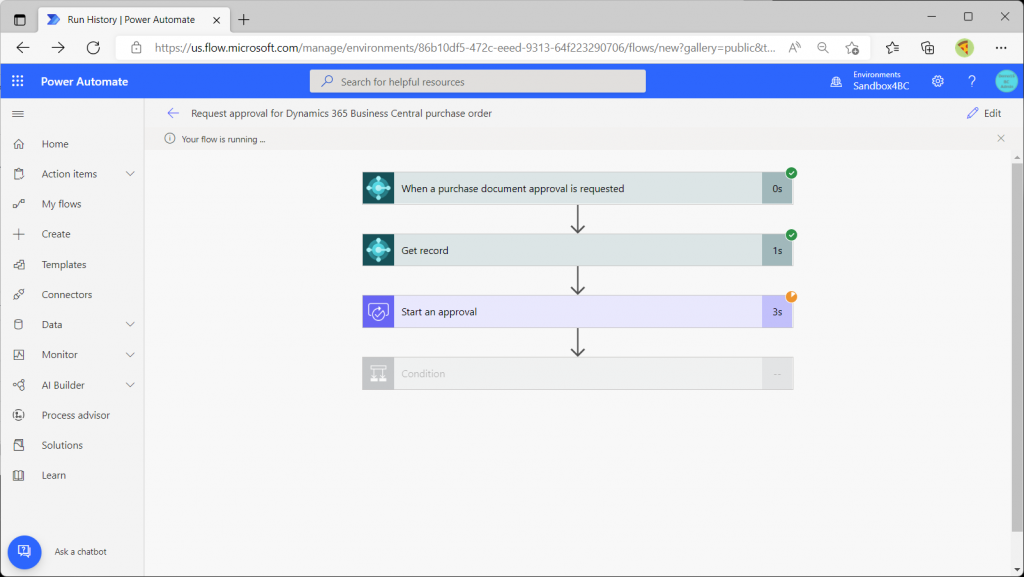
Task: Click the Get record connector icon
Action: click(x=378, y=250)
